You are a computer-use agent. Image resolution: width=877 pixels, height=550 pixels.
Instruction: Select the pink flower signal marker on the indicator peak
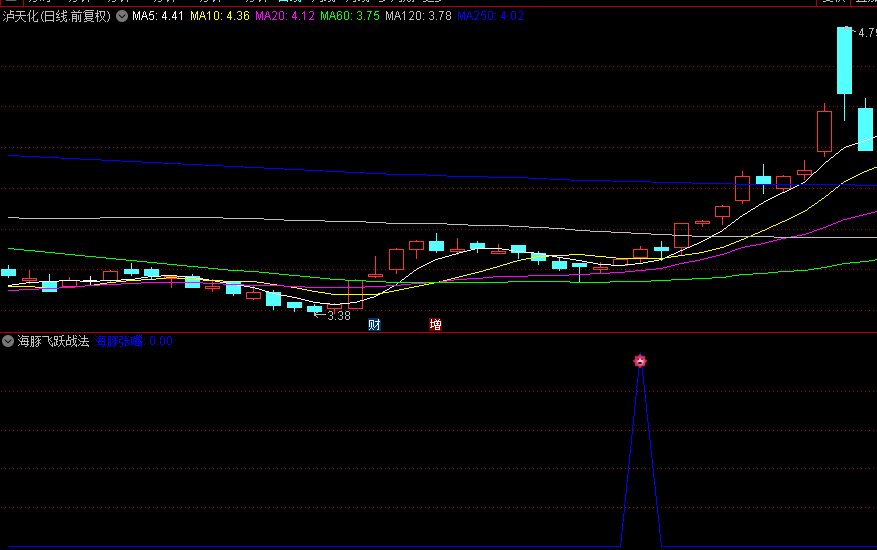point(640,360)
